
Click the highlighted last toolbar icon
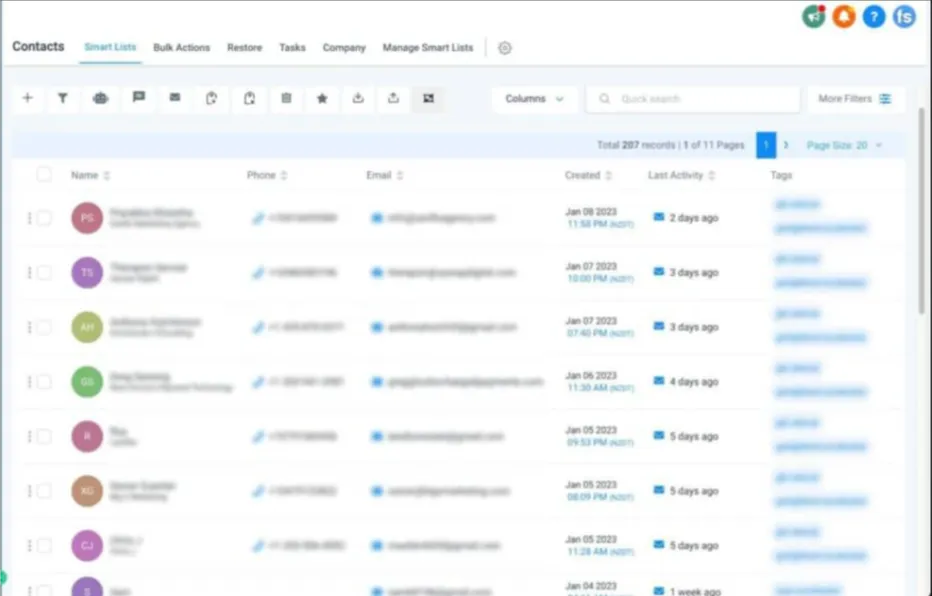click(429, 98)
